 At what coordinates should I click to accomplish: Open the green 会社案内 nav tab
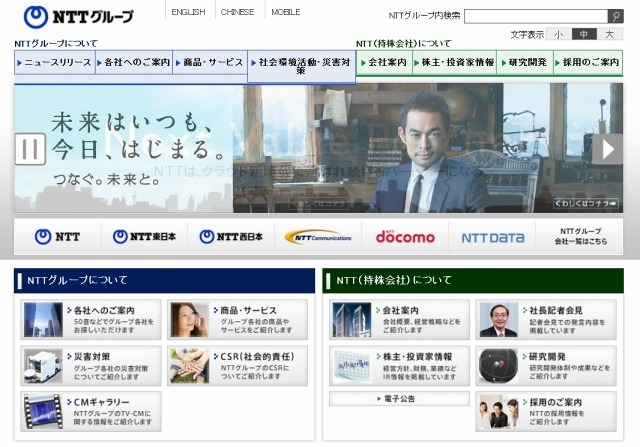click(x=384, y=62)
